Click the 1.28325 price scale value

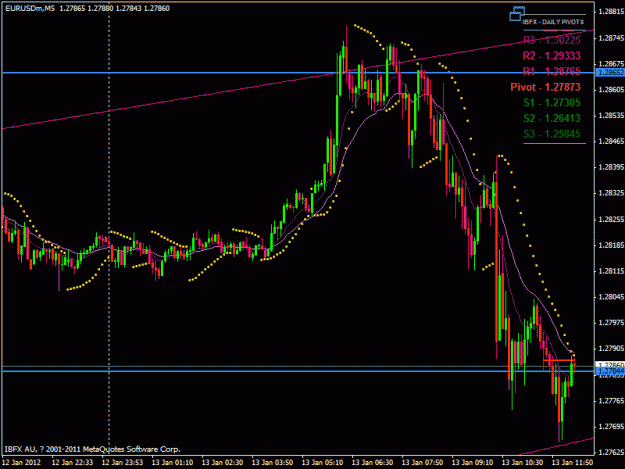pos(611,193)
